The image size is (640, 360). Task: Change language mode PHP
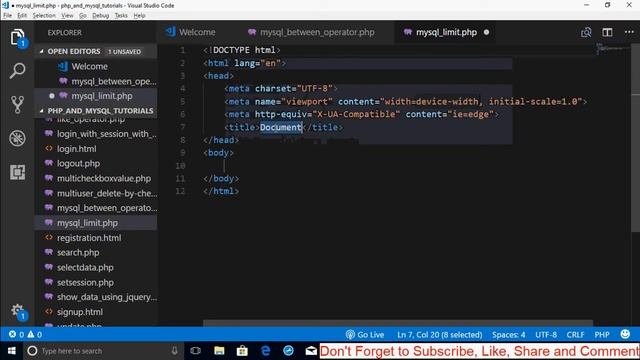[x=602, y=335]
